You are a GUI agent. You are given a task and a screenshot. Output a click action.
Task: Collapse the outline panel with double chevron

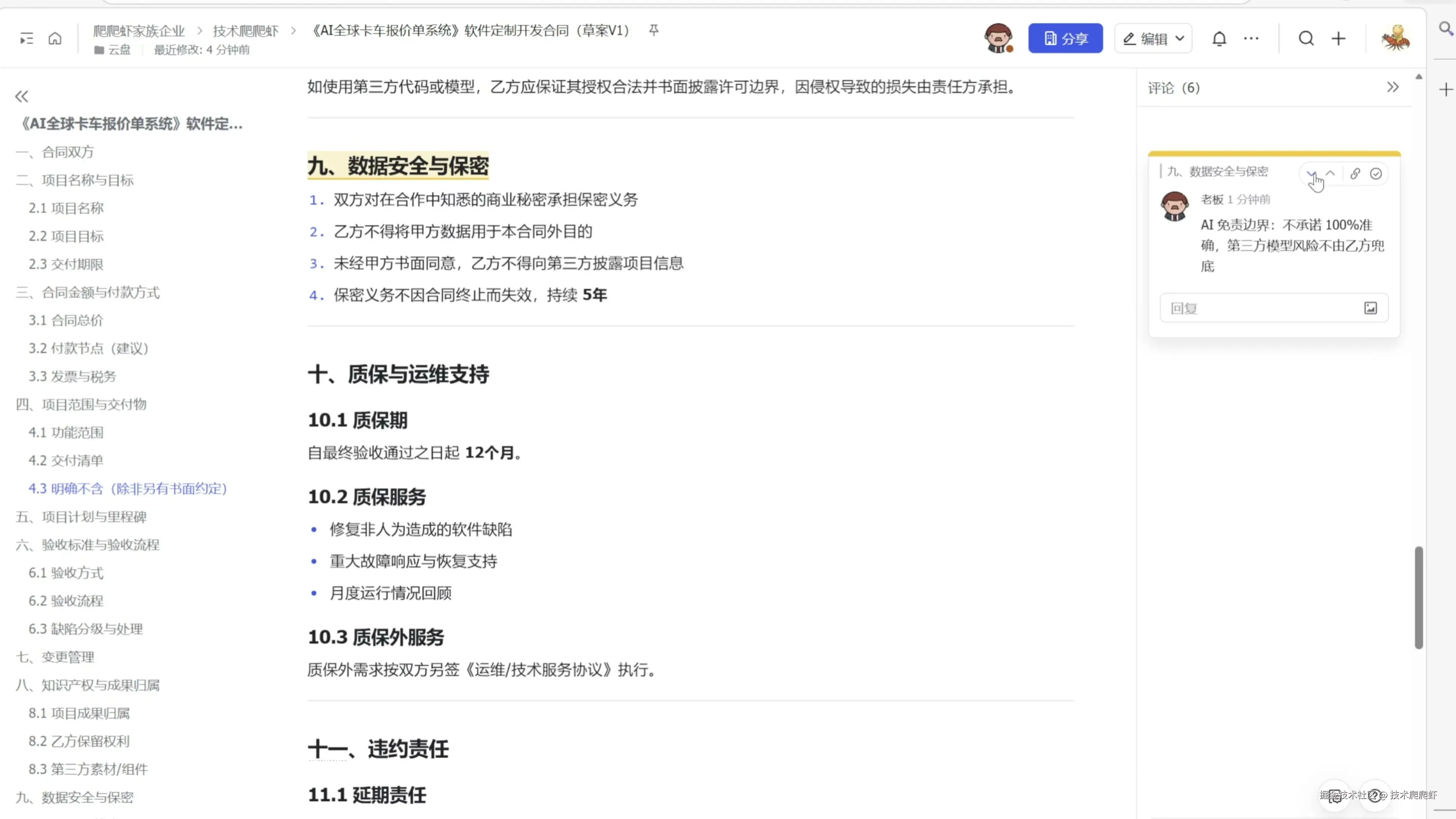pyautogui.click(x=22, y=97)
